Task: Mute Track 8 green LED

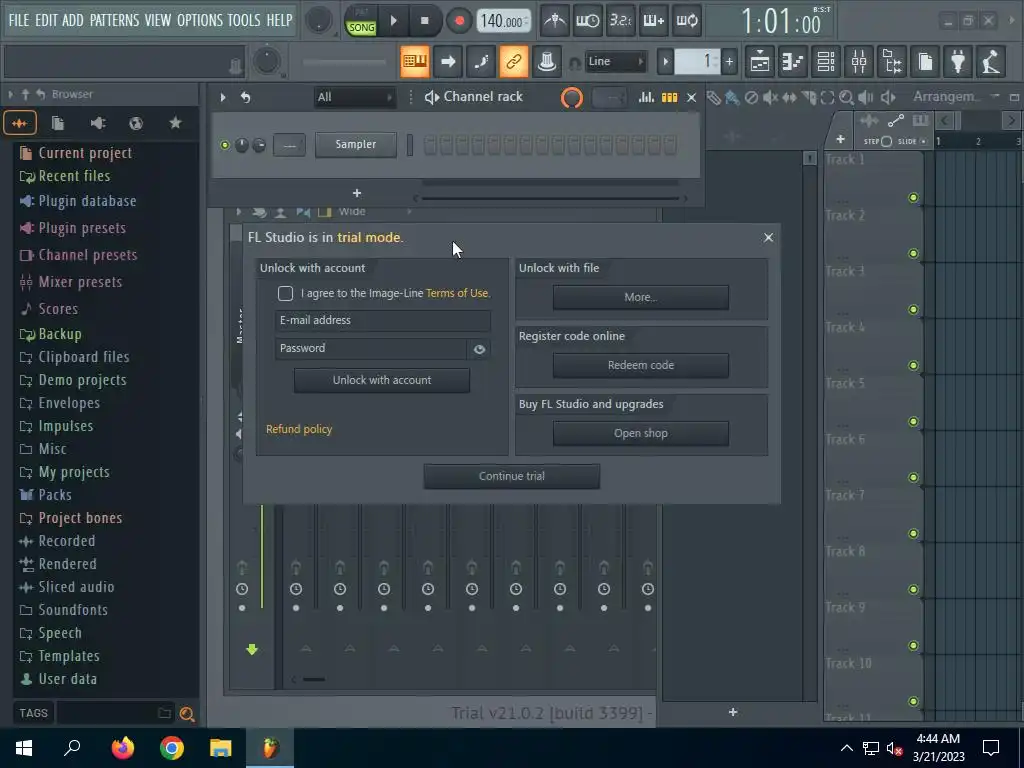Action: pos(914,590)
